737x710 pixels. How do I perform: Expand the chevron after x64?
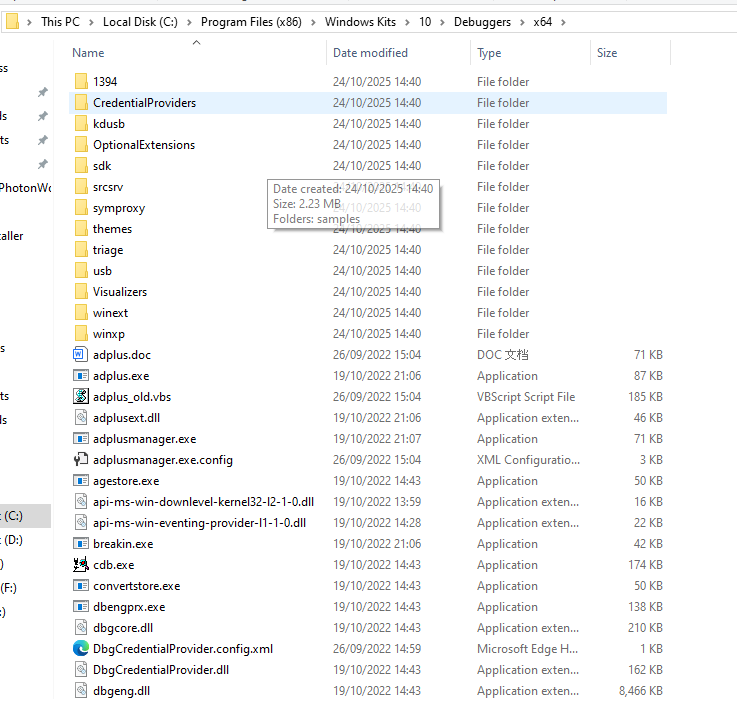tap(563, 22)
